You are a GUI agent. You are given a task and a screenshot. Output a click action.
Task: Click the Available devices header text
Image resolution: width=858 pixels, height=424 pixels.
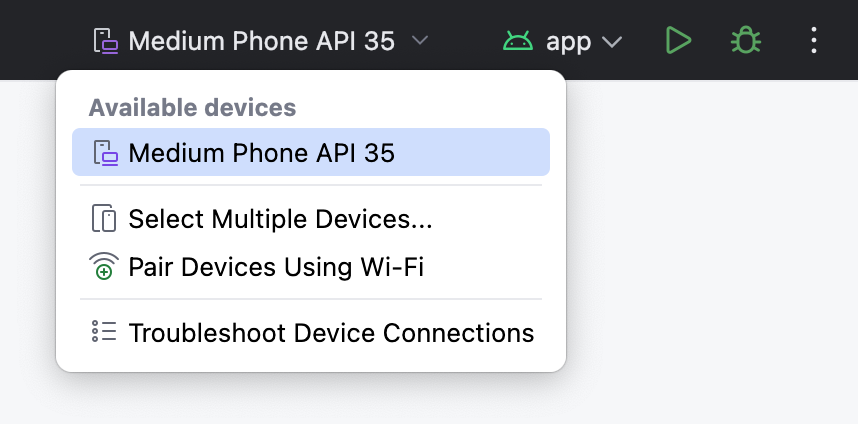[x=192, y=107]
